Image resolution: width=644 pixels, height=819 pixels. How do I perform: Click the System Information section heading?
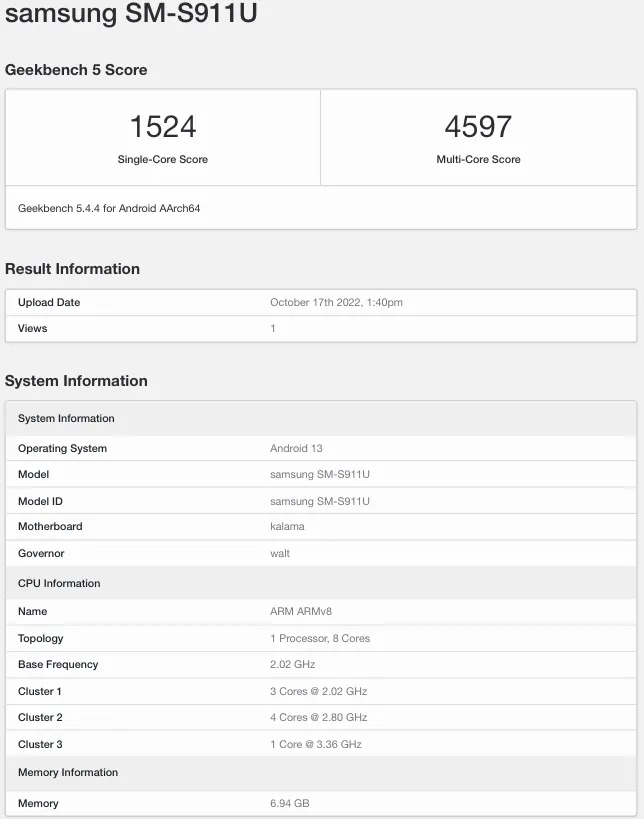[x=76, y=381]
